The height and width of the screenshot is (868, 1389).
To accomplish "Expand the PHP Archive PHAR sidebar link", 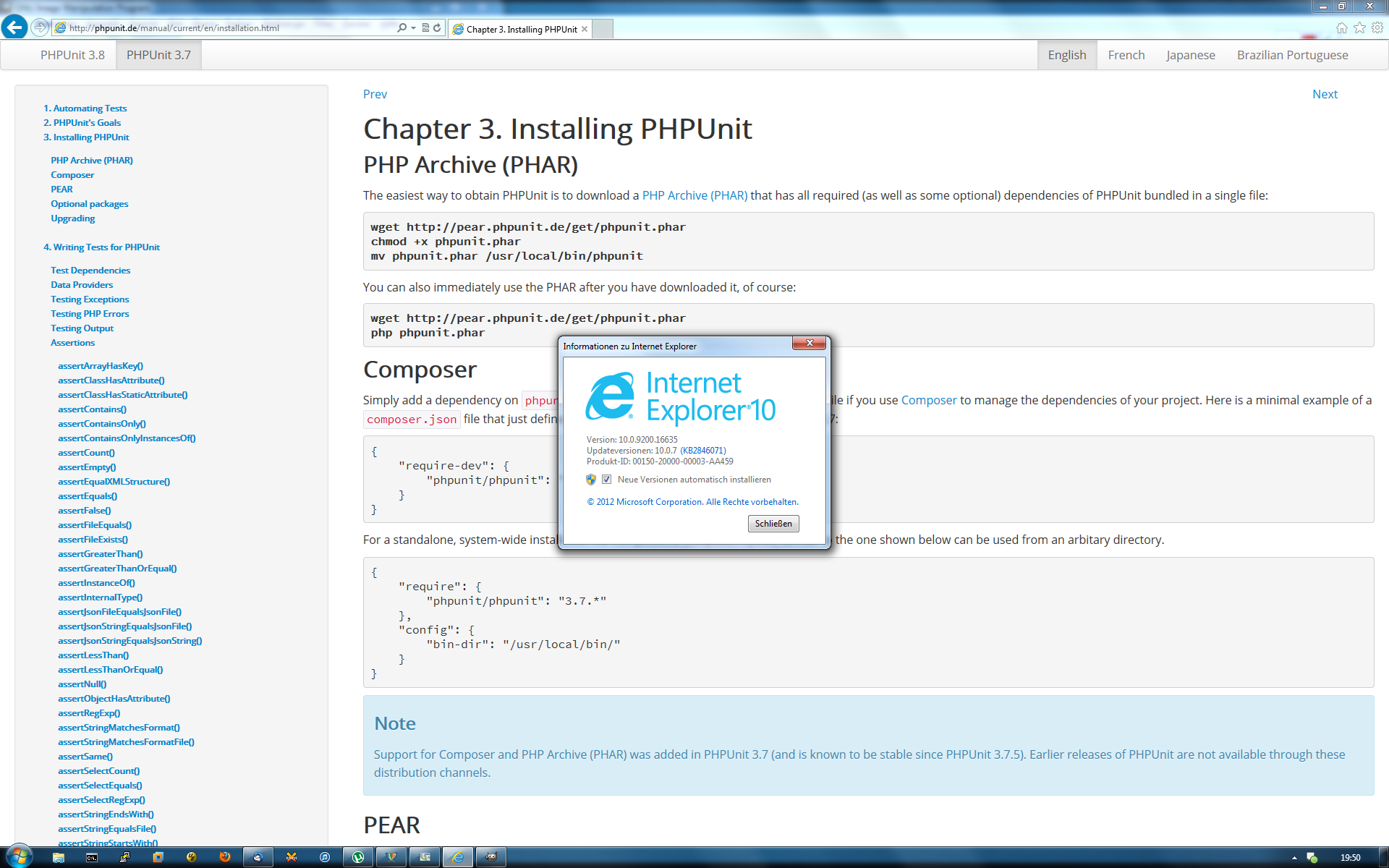I will (92, 160).
